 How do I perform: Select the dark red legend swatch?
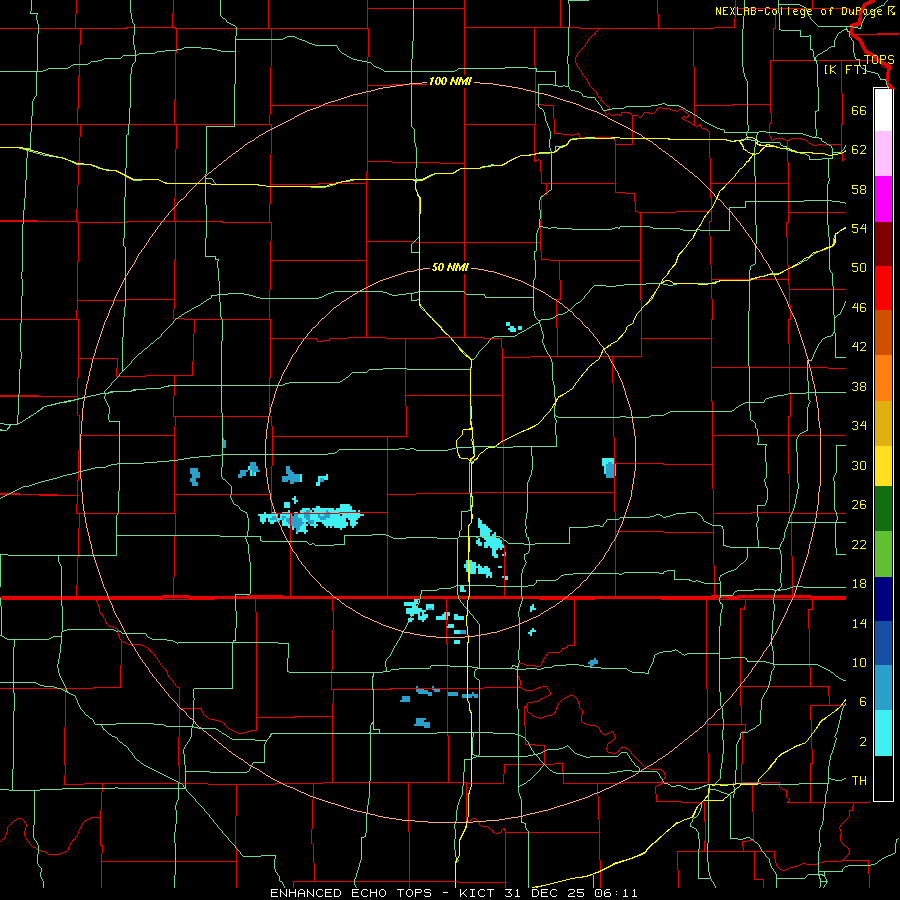(x=883, y=243)
